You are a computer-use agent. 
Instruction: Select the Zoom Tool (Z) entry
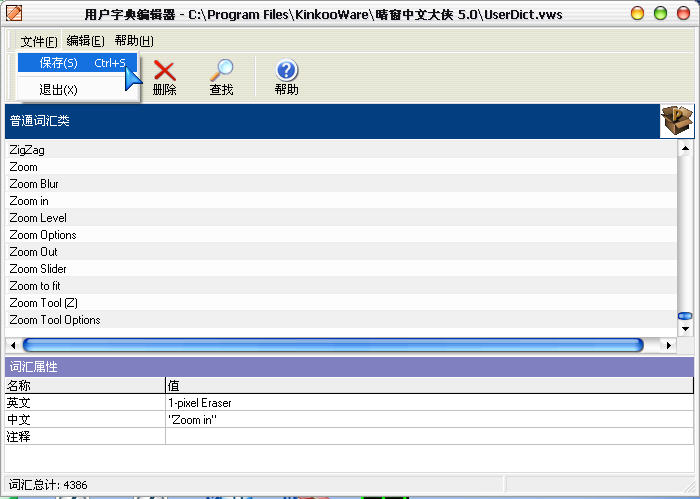click(x=341, y=303)
